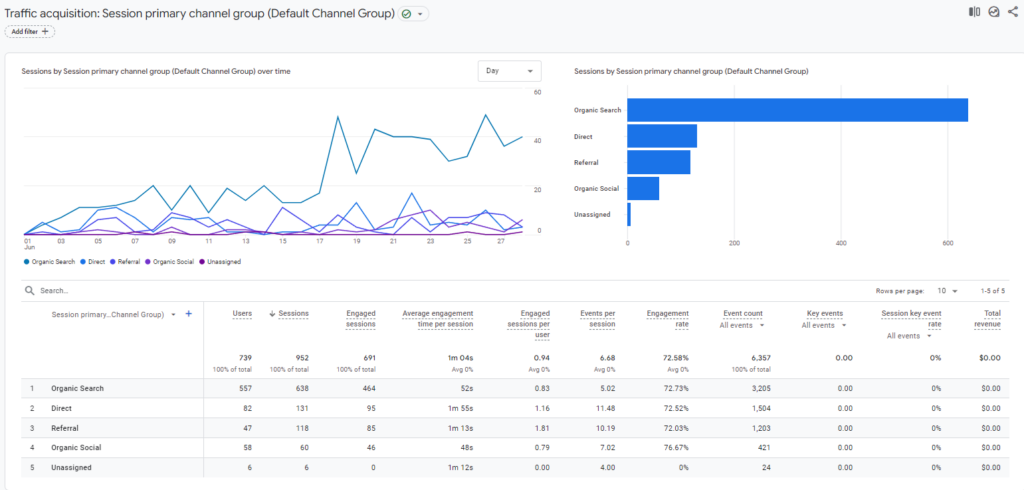Toggle the Unassigned legend series in chart
The height and width of the screenshot is (490, 1024).
point(220,261)
